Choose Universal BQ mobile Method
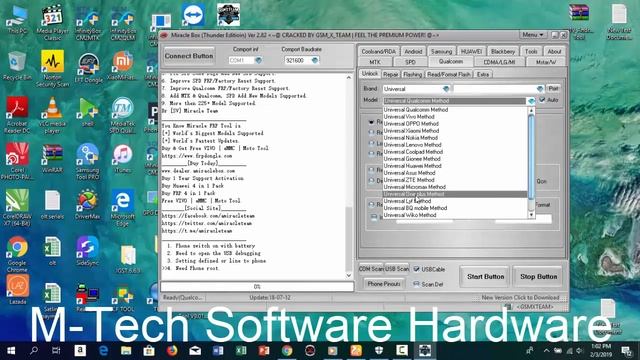 click(x=416, y=208)
